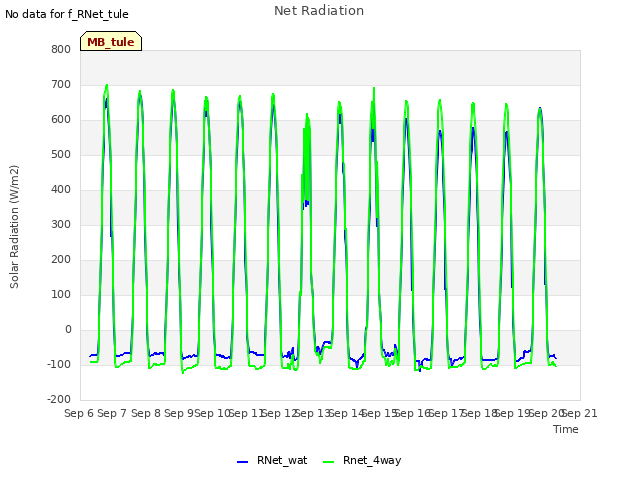Click the 400 y-axis tick label

click(61, 189)
